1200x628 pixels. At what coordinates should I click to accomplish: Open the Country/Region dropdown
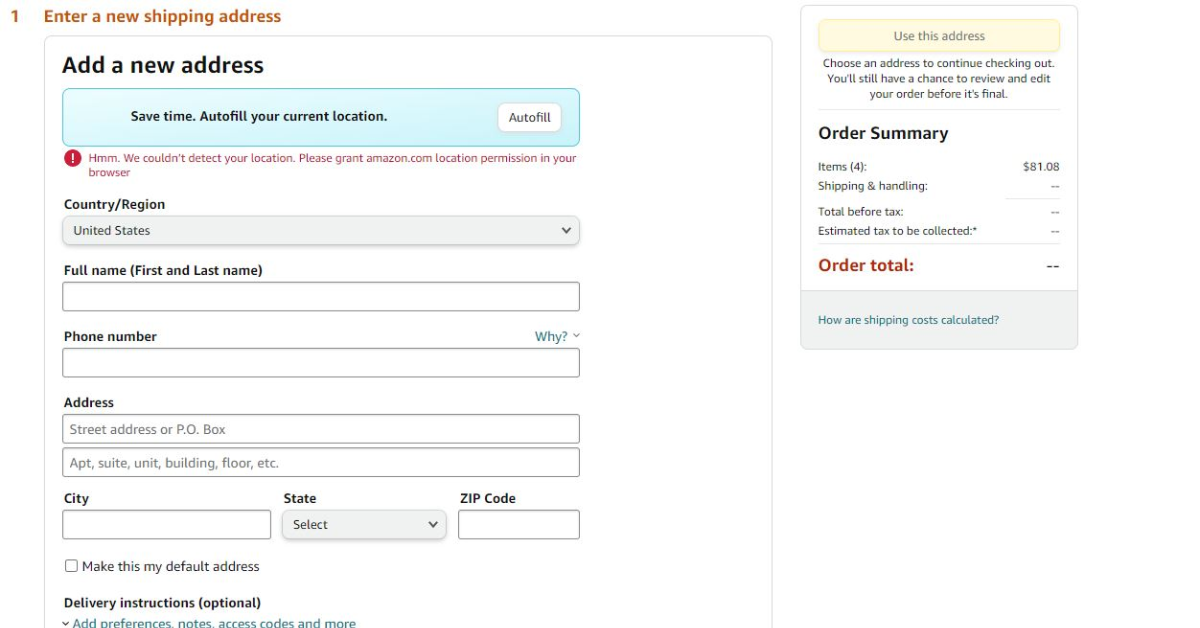click(320, 230)
